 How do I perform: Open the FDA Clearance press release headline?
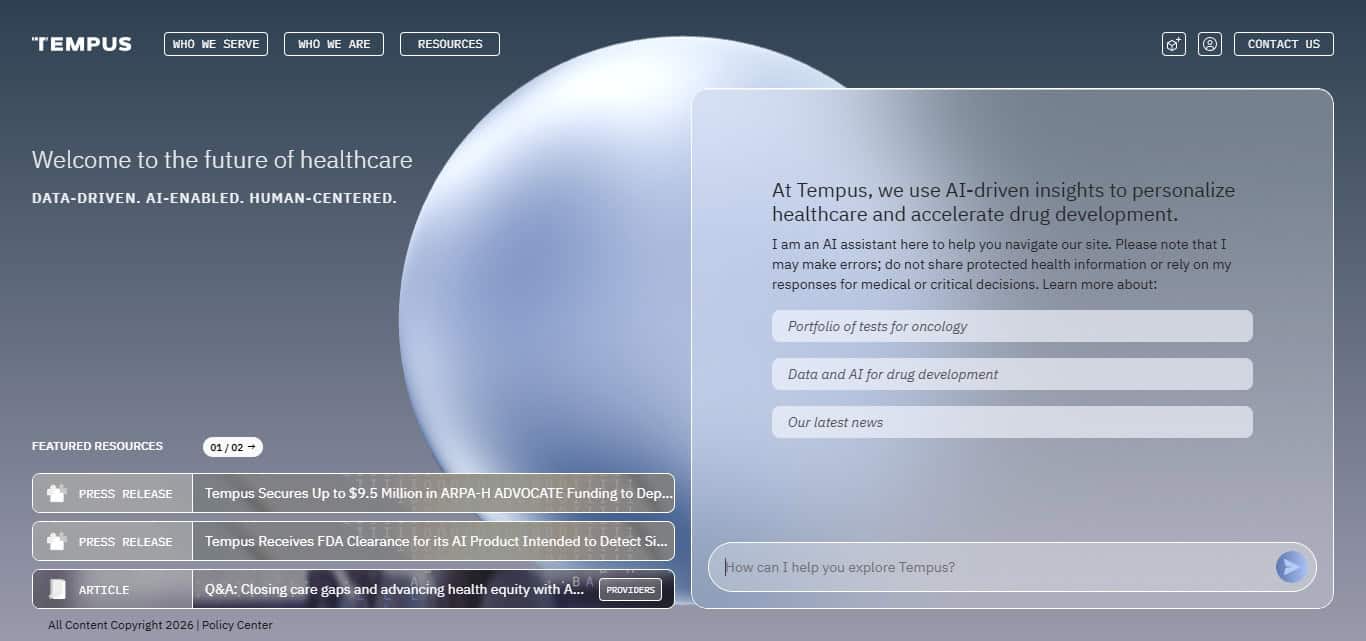coord(436,541)
